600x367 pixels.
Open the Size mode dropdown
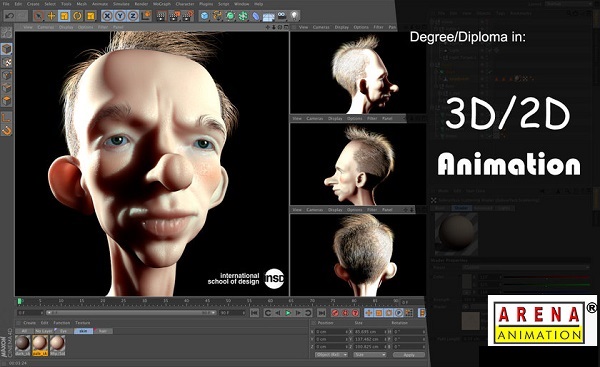370,355
